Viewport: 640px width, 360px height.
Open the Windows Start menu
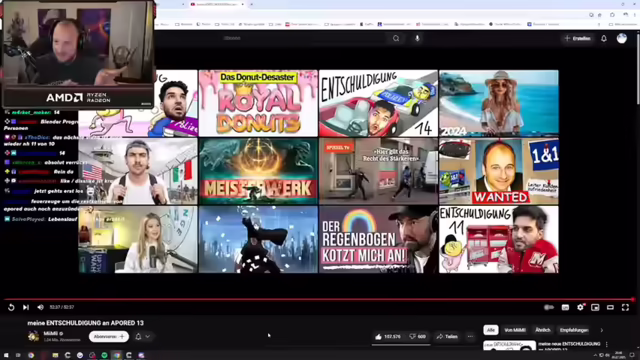pyautogui.click(x=6, y=355)
